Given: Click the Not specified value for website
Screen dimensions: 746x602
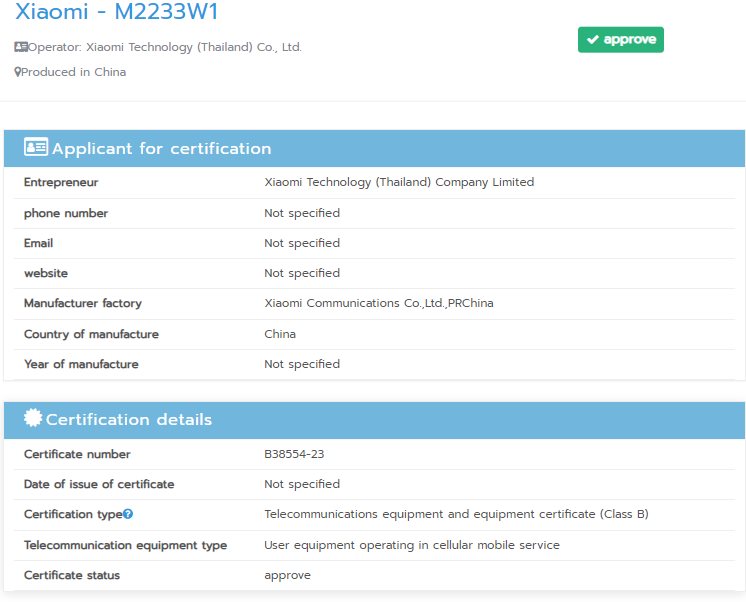Looking at the screenshot, I should click(302, 273).
